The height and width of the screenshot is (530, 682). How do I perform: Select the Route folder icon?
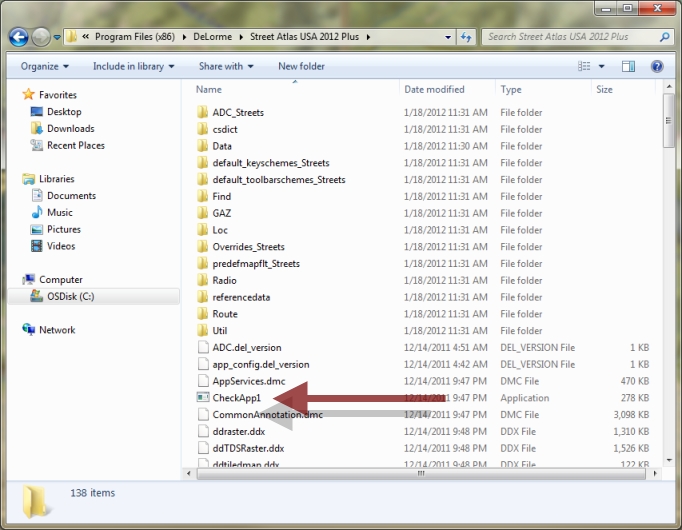pos(202,314)
